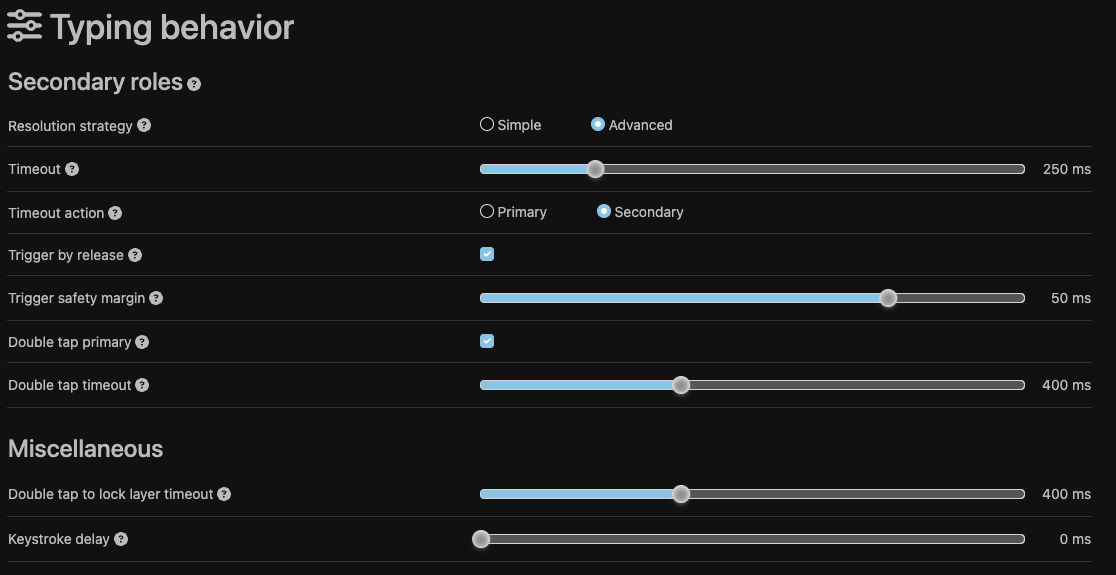
Task: Click help icon next to Secondary roles
Action: coord(194,84)
